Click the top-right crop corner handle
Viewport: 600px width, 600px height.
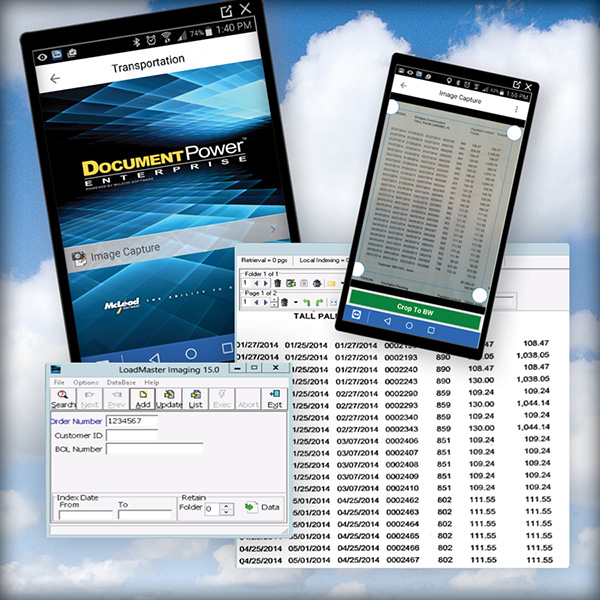[514, 133]
